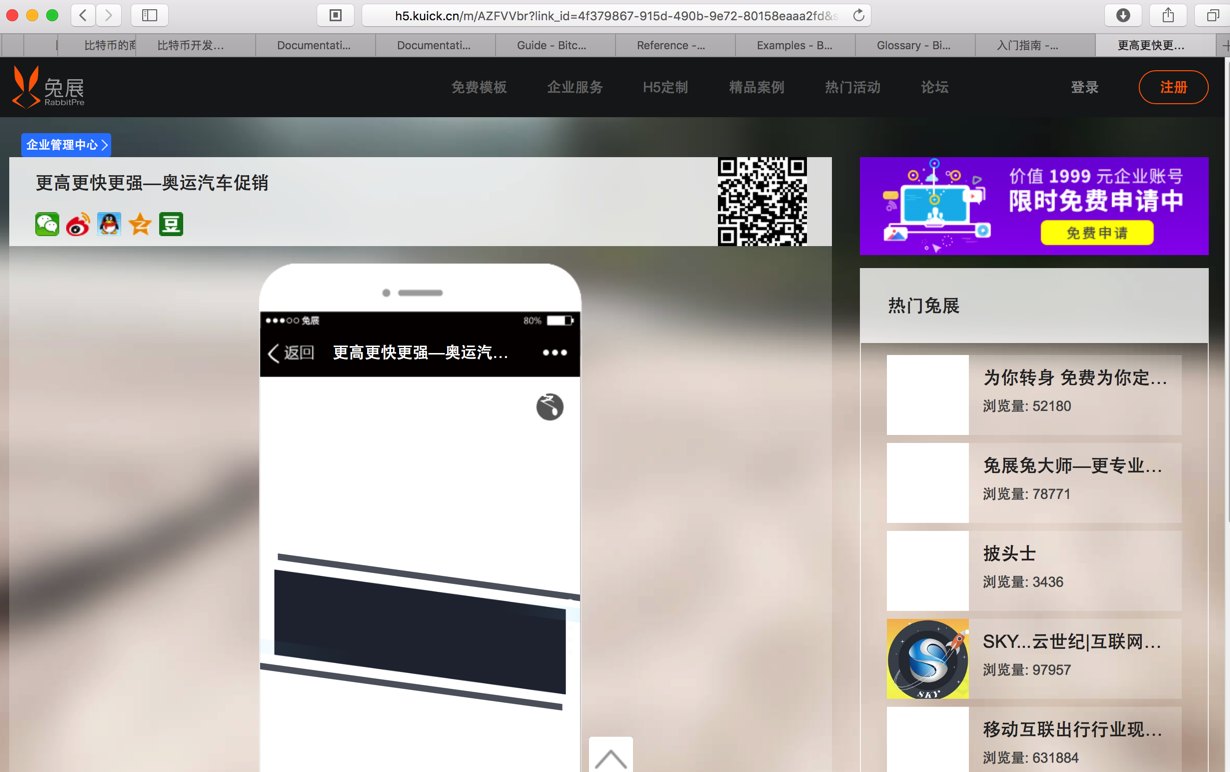The height and width of the screenshot is (772, 1230).
Task: Click 返回 back arrow in phone preview
Action: [x=291, y=353]
